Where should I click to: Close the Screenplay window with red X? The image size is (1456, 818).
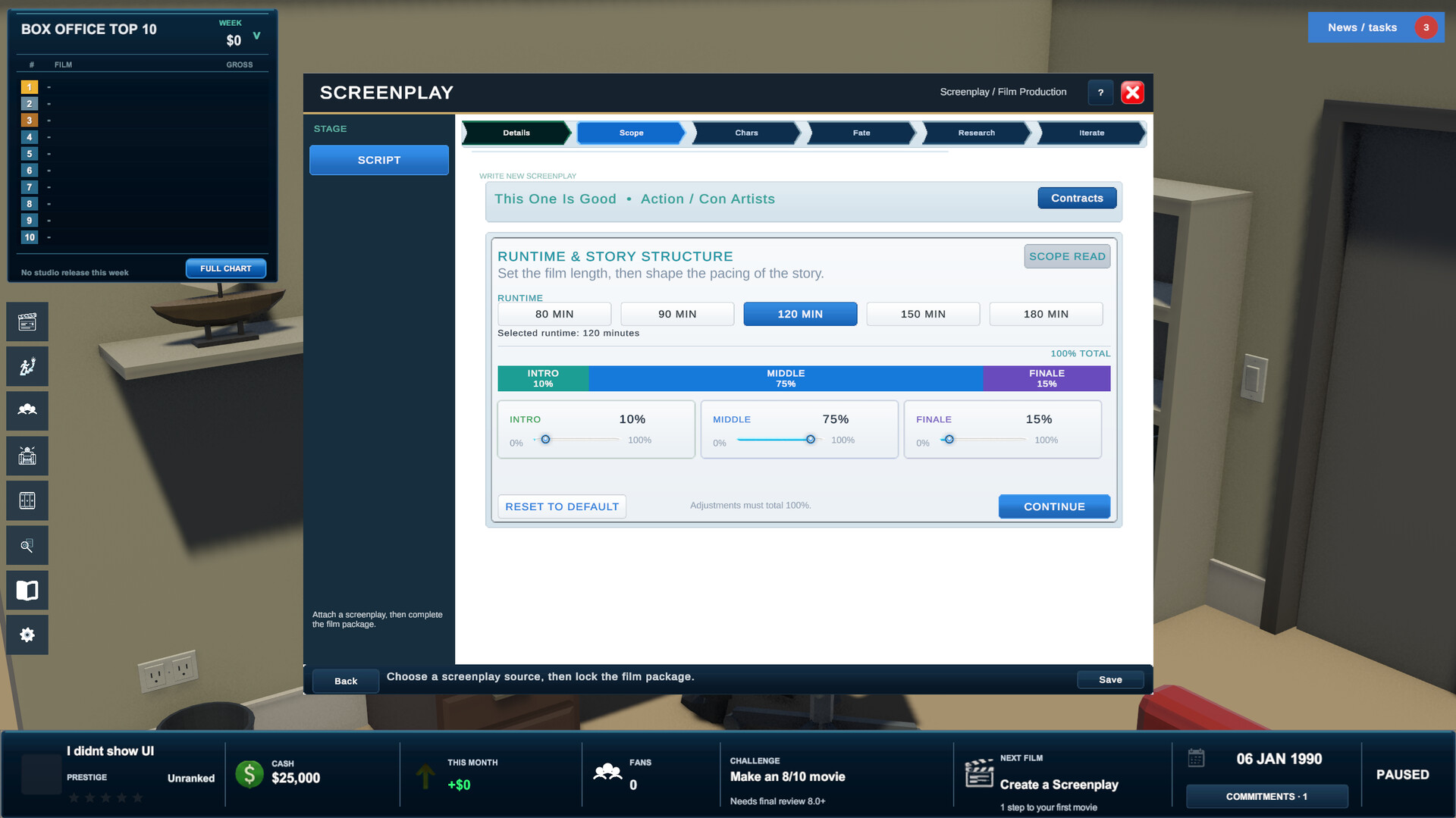(1132, 92)
